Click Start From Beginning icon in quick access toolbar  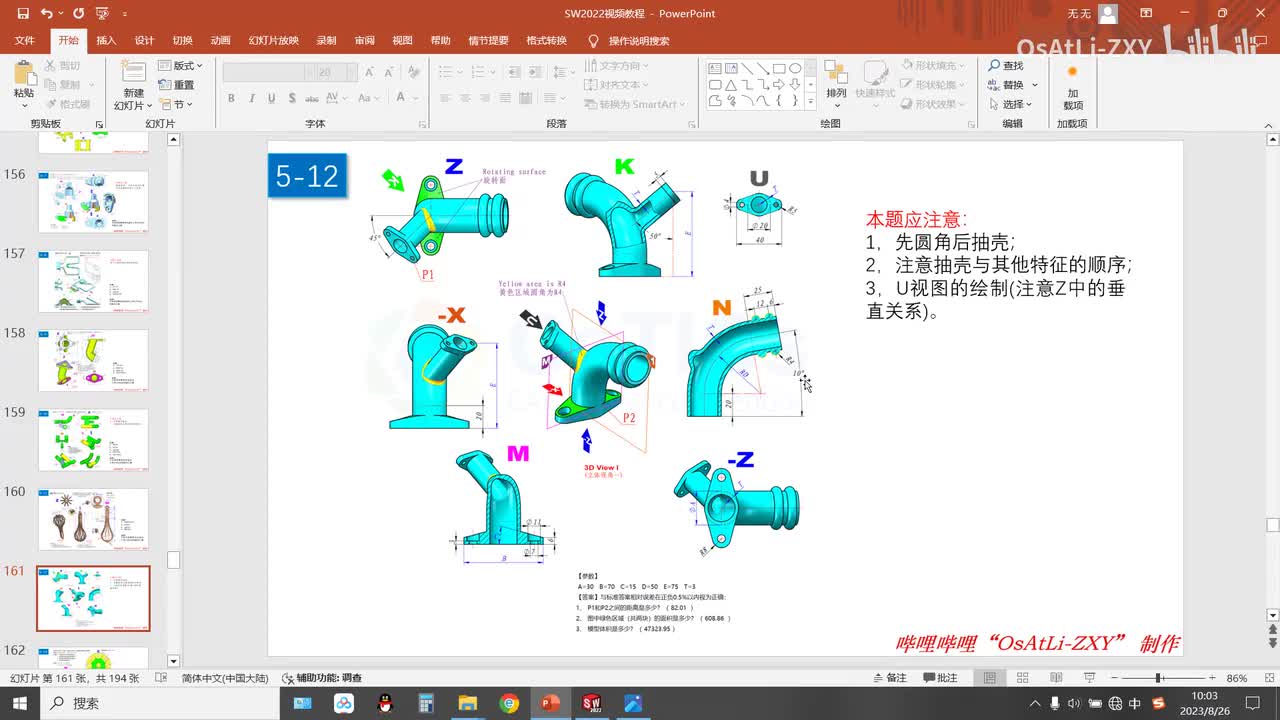coord(102,14)
